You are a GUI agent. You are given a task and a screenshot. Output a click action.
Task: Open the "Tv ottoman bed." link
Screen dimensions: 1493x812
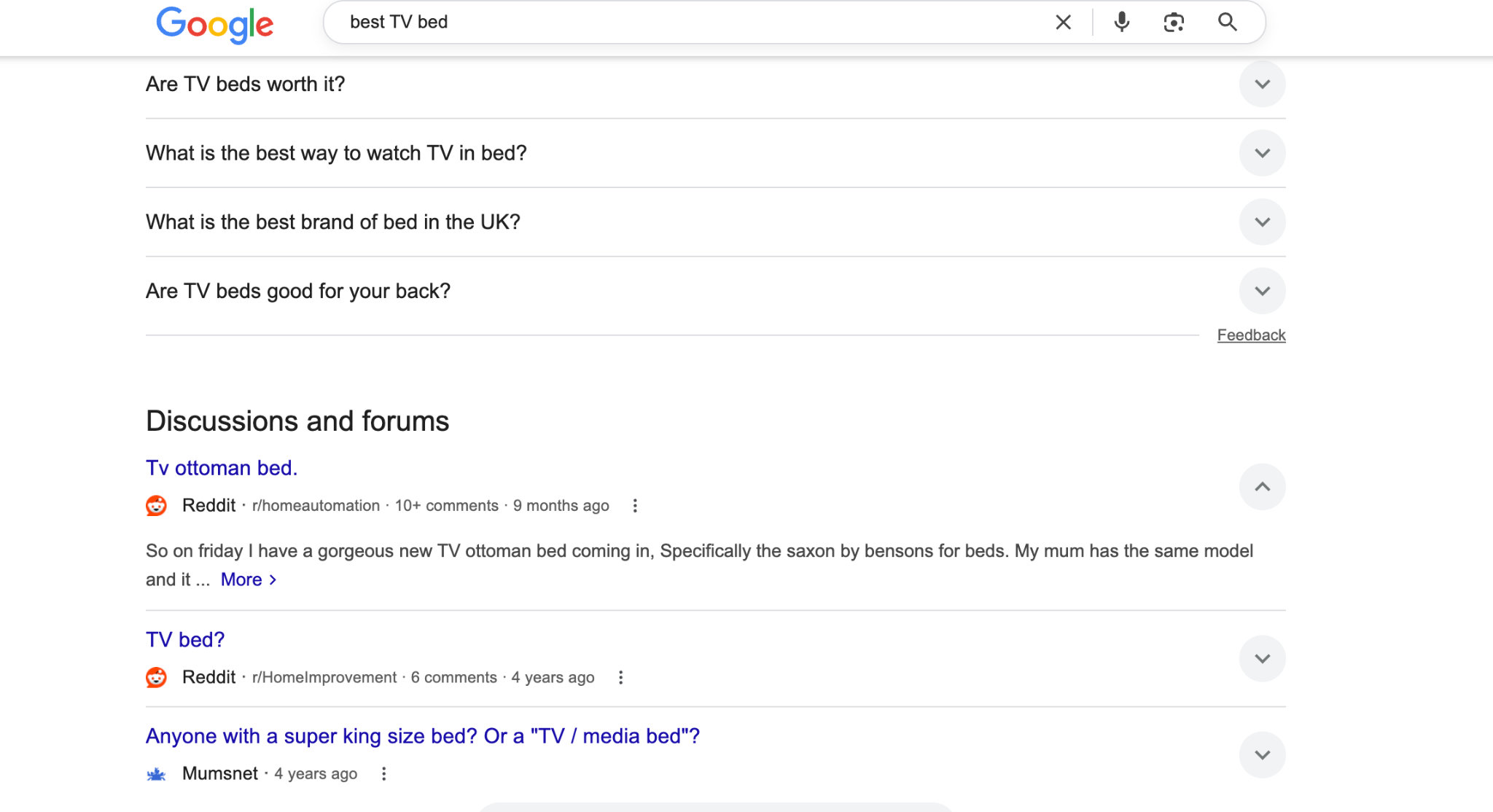coord(222,468)
